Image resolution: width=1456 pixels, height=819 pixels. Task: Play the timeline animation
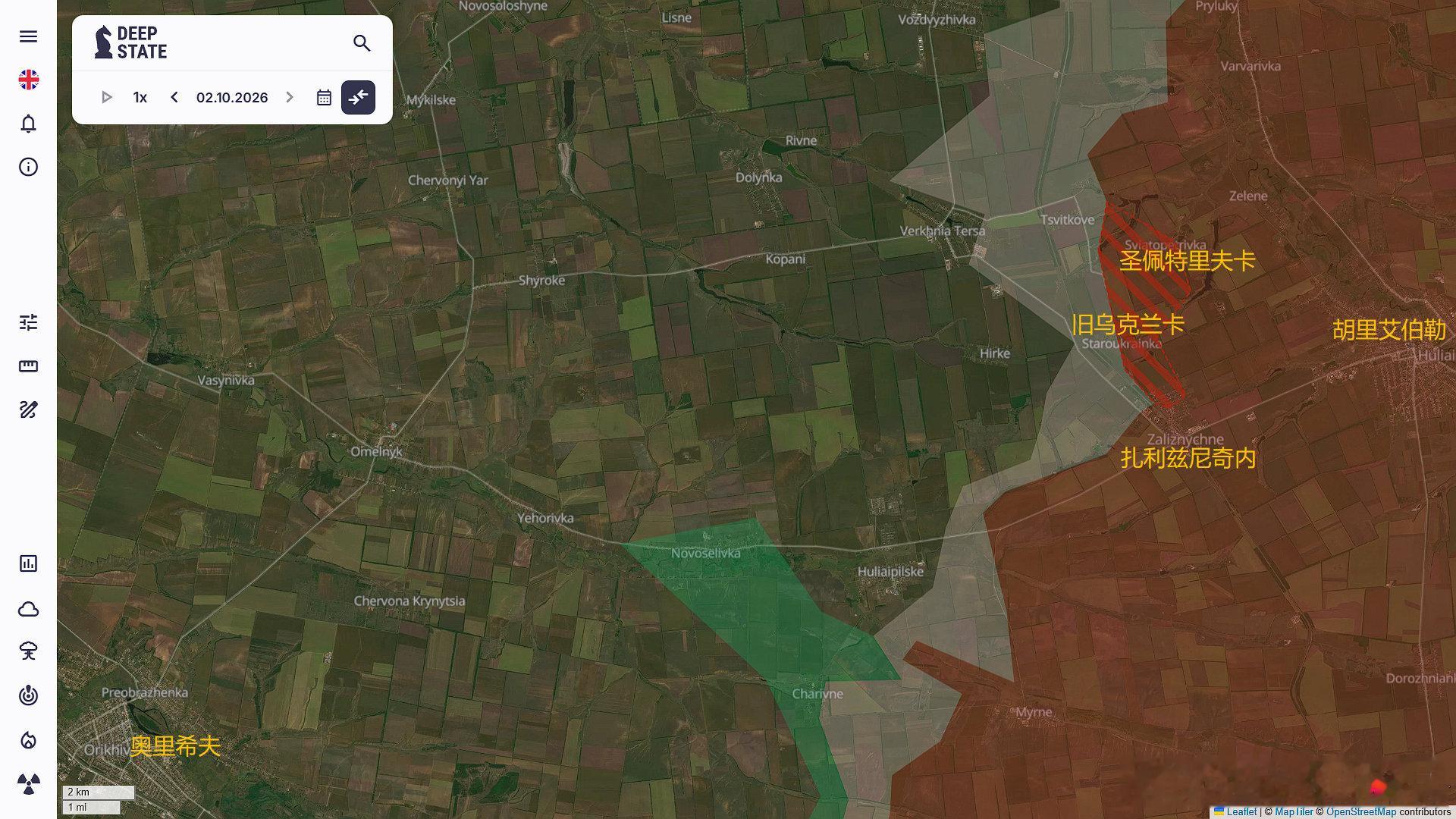coord(106,97)
